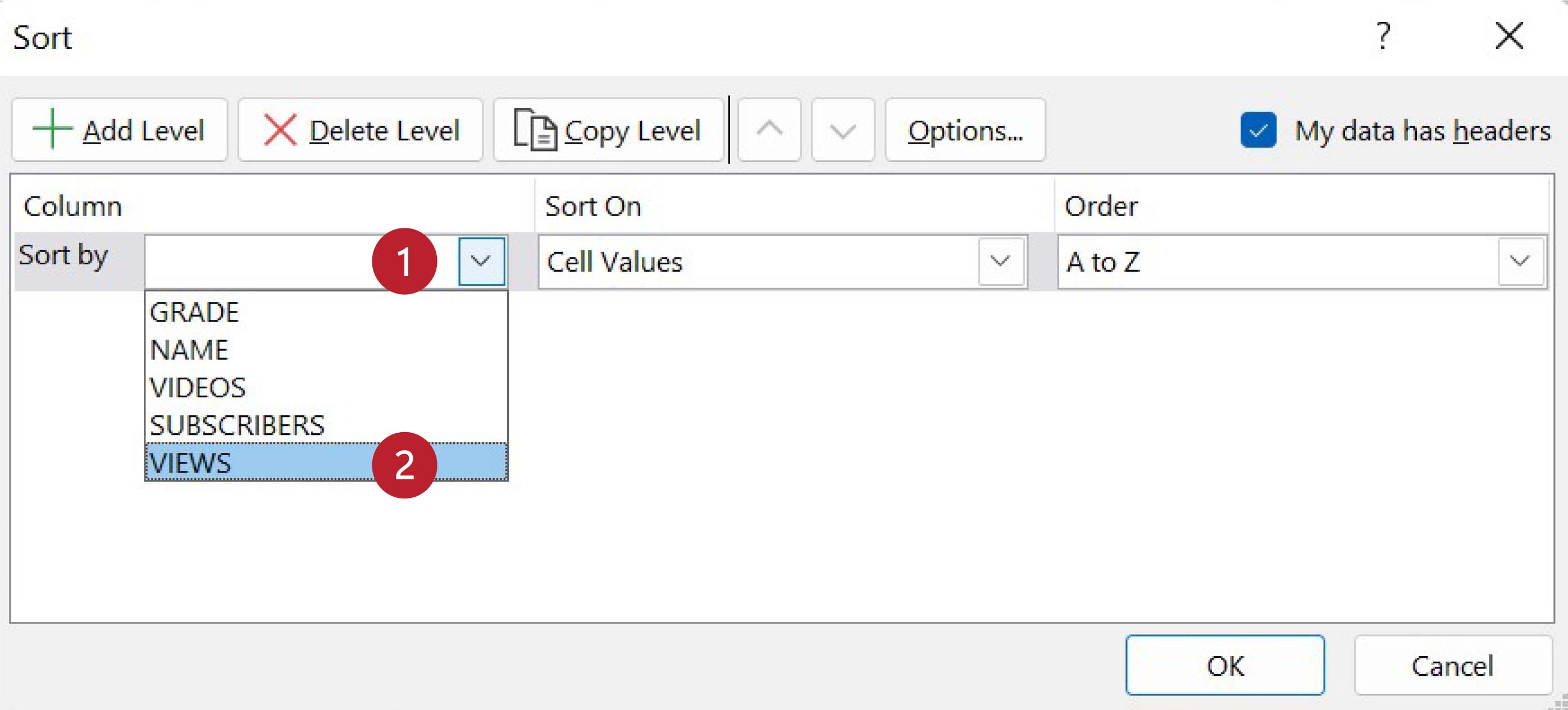Open the Sort On Cell Values dropdown
The image size is (1568, 710).
[x=1000, y=262]
